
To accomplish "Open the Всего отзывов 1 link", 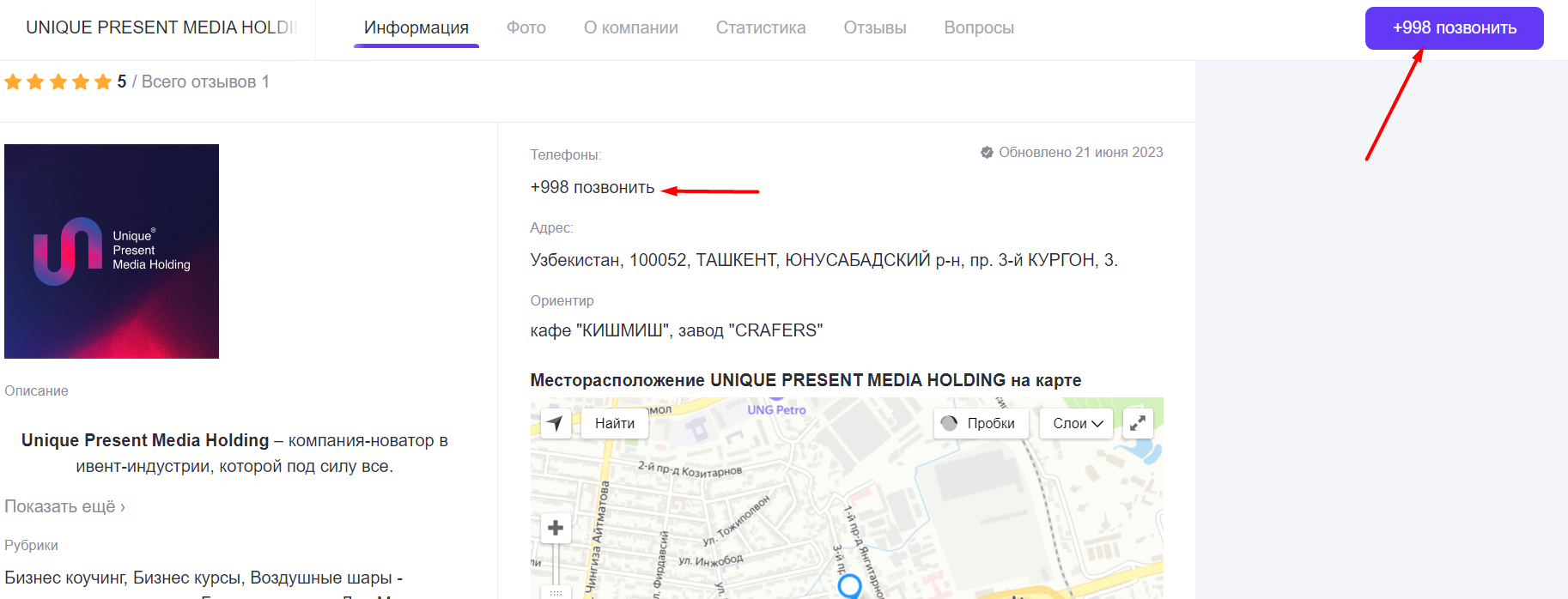I will coord(205,82).
